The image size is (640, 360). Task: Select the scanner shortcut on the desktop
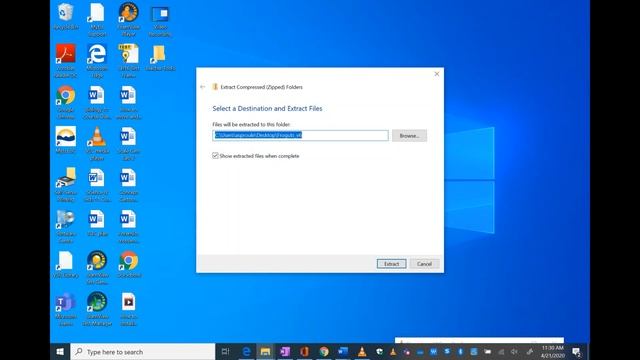tap(66, 184)
